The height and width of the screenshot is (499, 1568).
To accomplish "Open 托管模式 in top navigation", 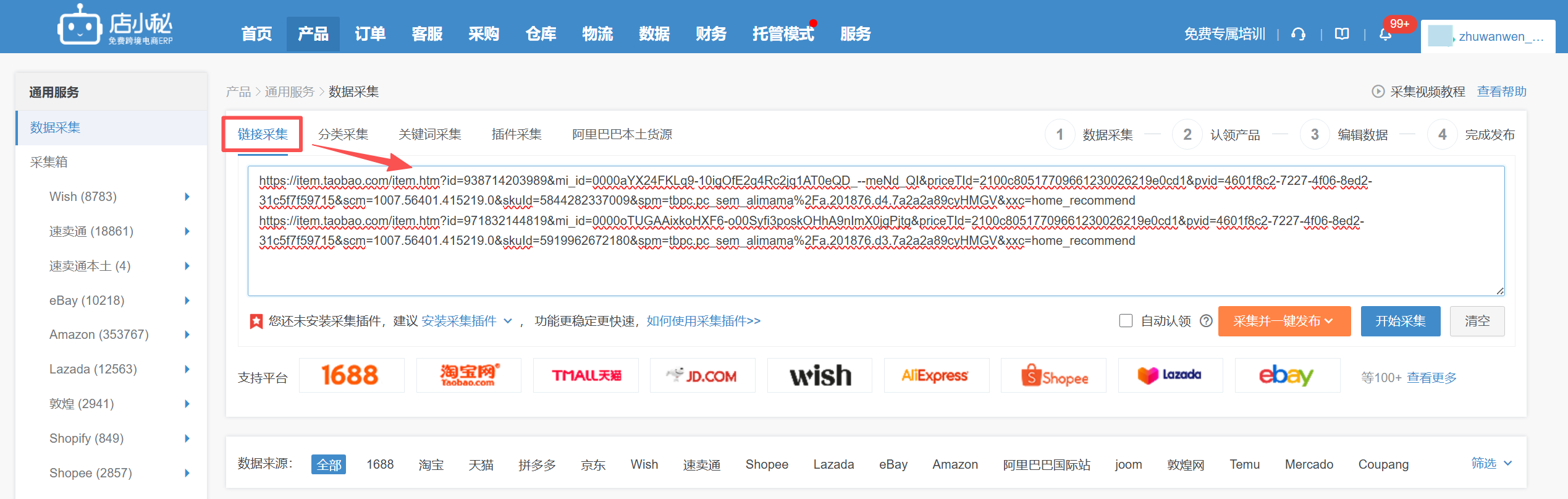I will [x=783, y=34].
